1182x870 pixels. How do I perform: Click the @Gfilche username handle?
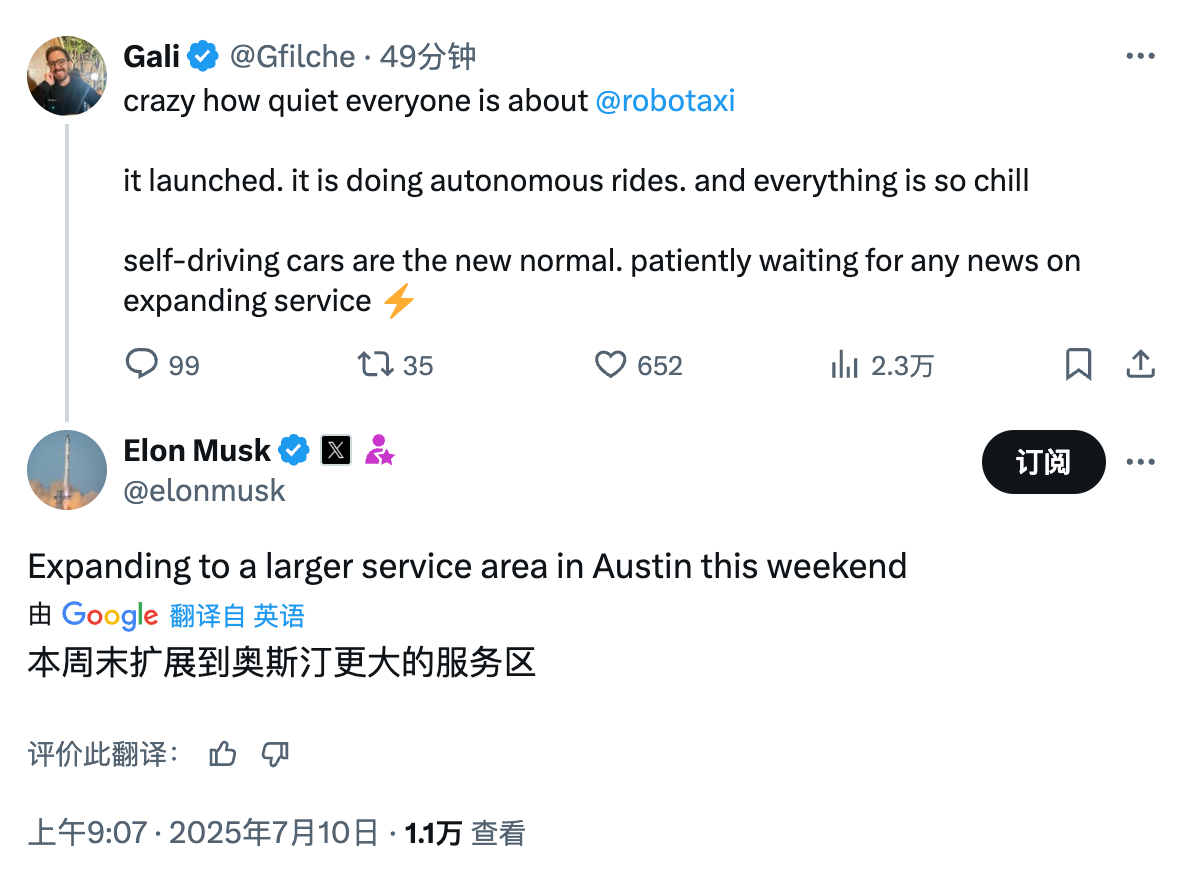point(292,57)
